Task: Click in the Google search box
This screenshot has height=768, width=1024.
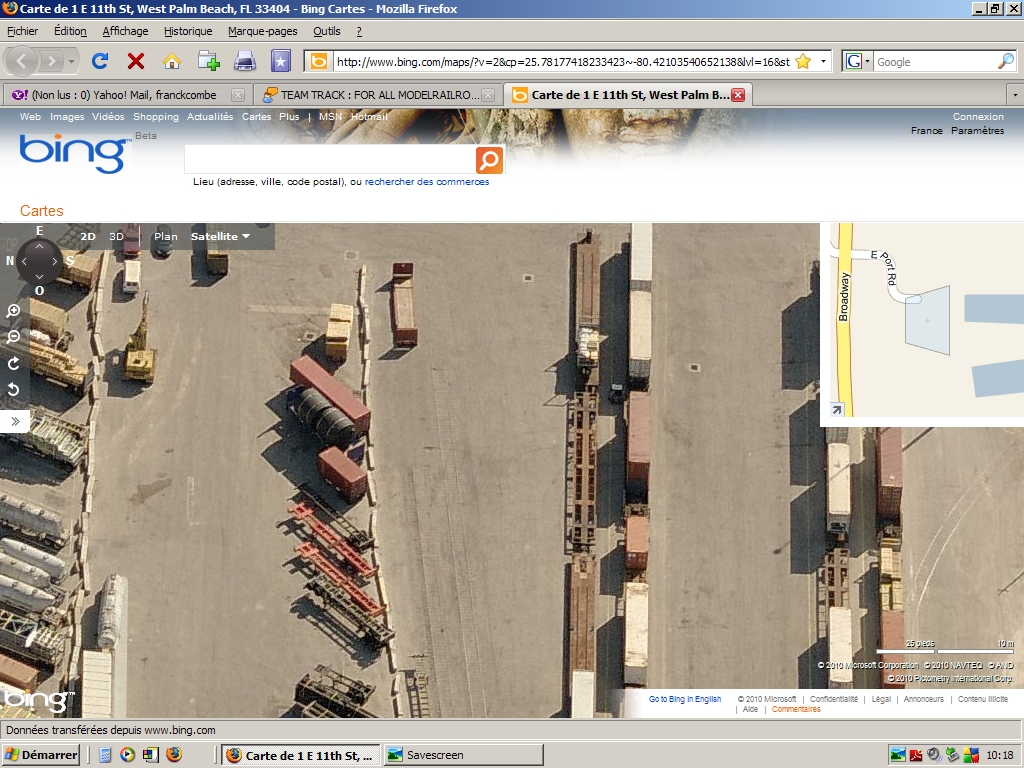Action: pyautogui.click(x=935, y=61)
